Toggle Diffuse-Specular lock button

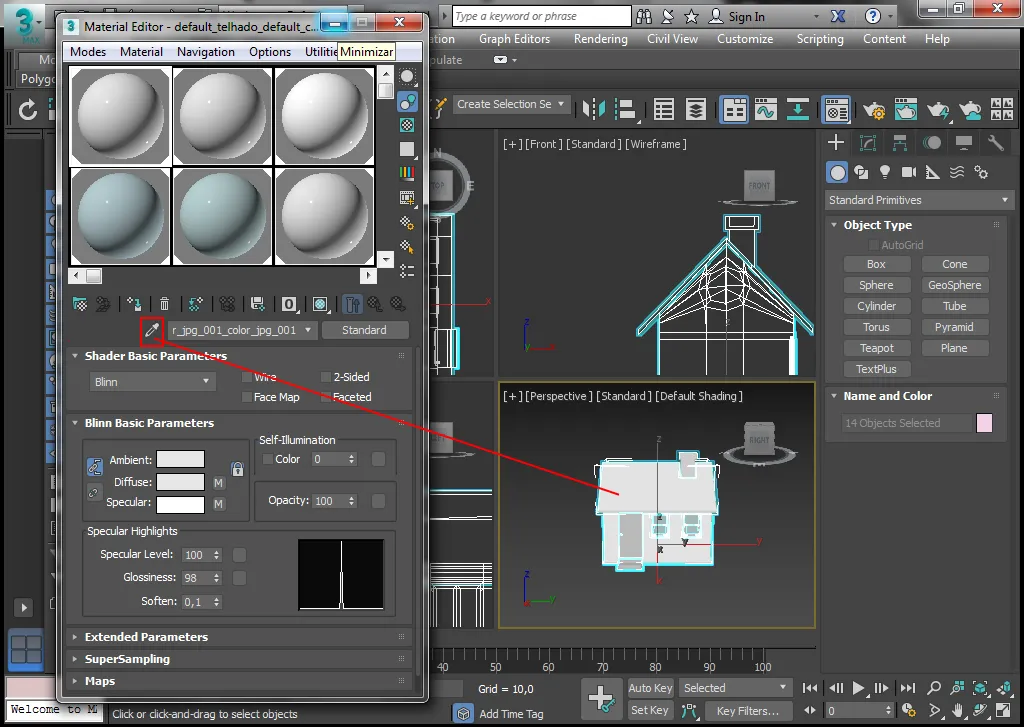pyautogui.click(x=93, y=493)
